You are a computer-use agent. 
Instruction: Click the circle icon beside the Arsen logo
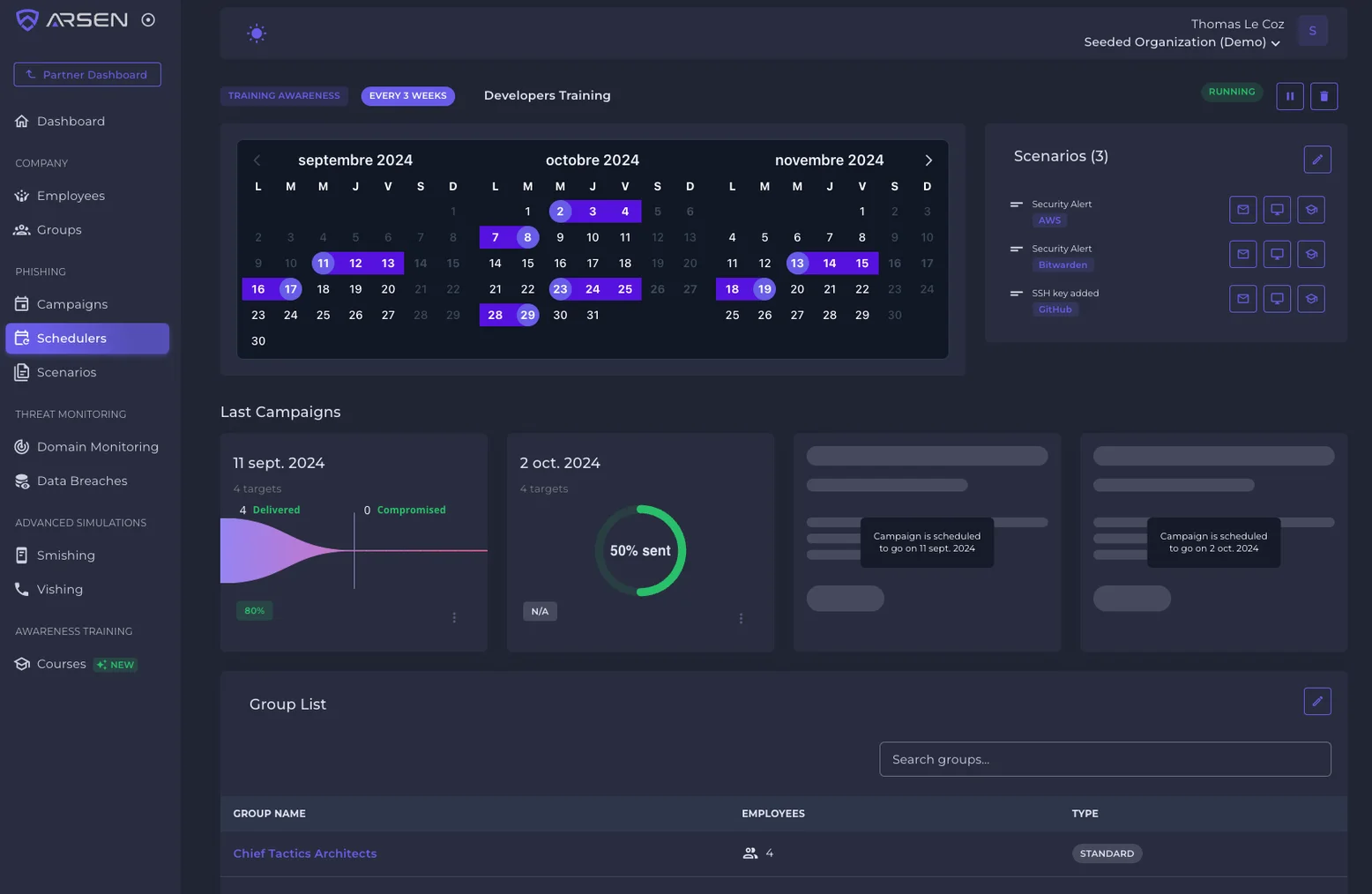coord(148,19)
